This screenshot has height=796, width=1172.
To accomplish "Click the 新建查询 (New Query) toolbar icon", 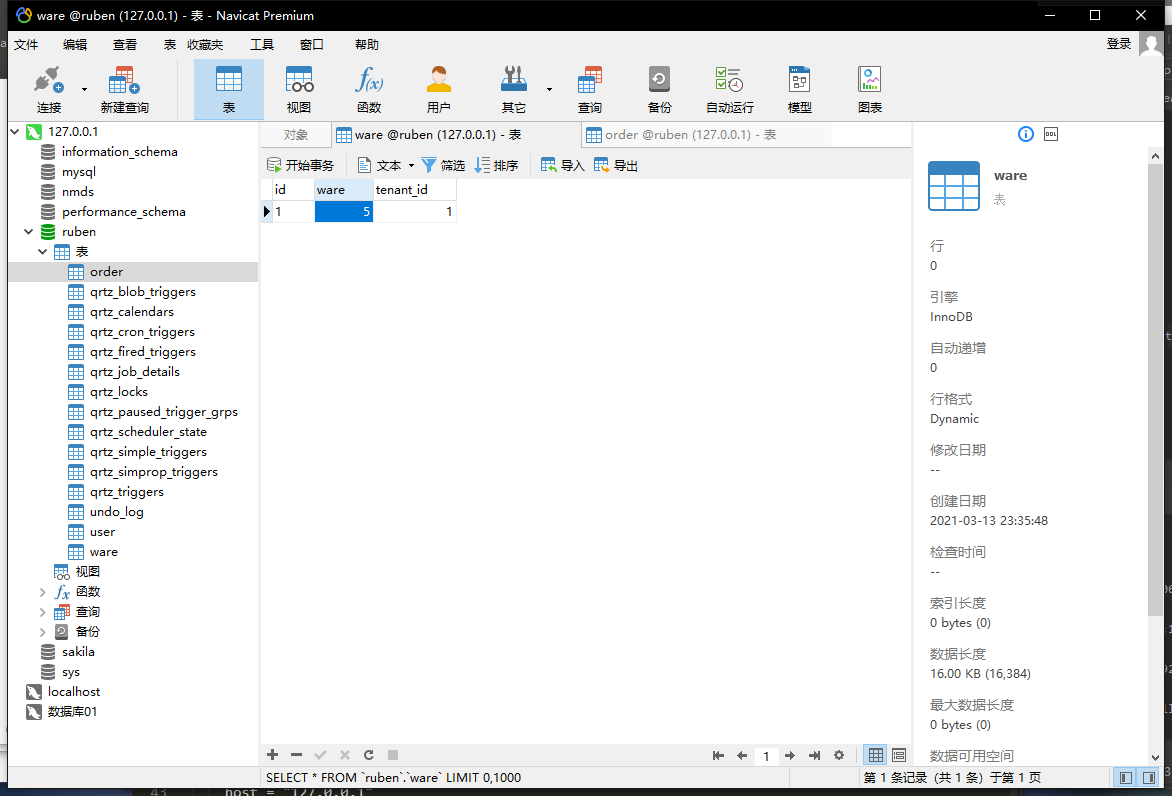I will point(124,89).
